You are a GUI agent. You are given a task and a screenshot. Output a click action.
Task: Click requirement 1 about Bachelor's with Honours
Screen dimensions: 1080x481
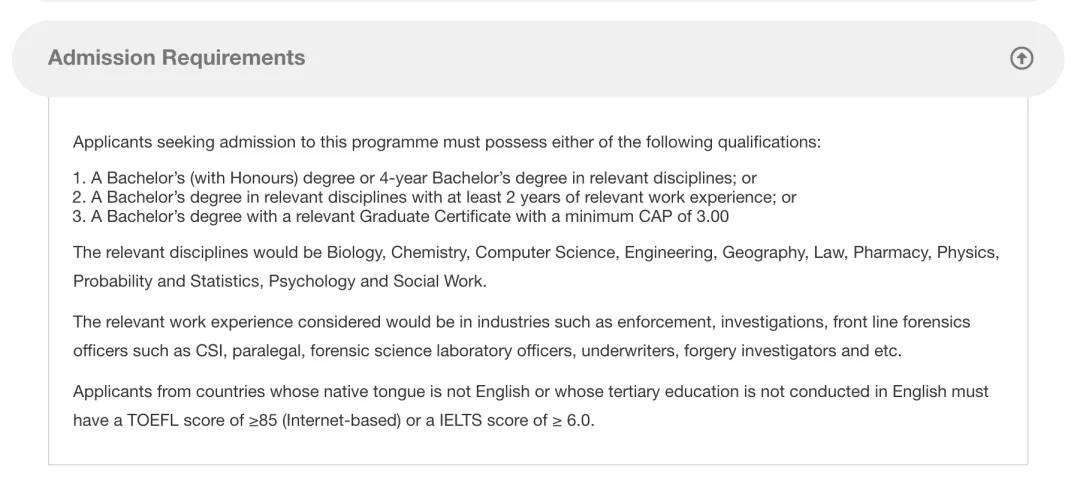414,178
